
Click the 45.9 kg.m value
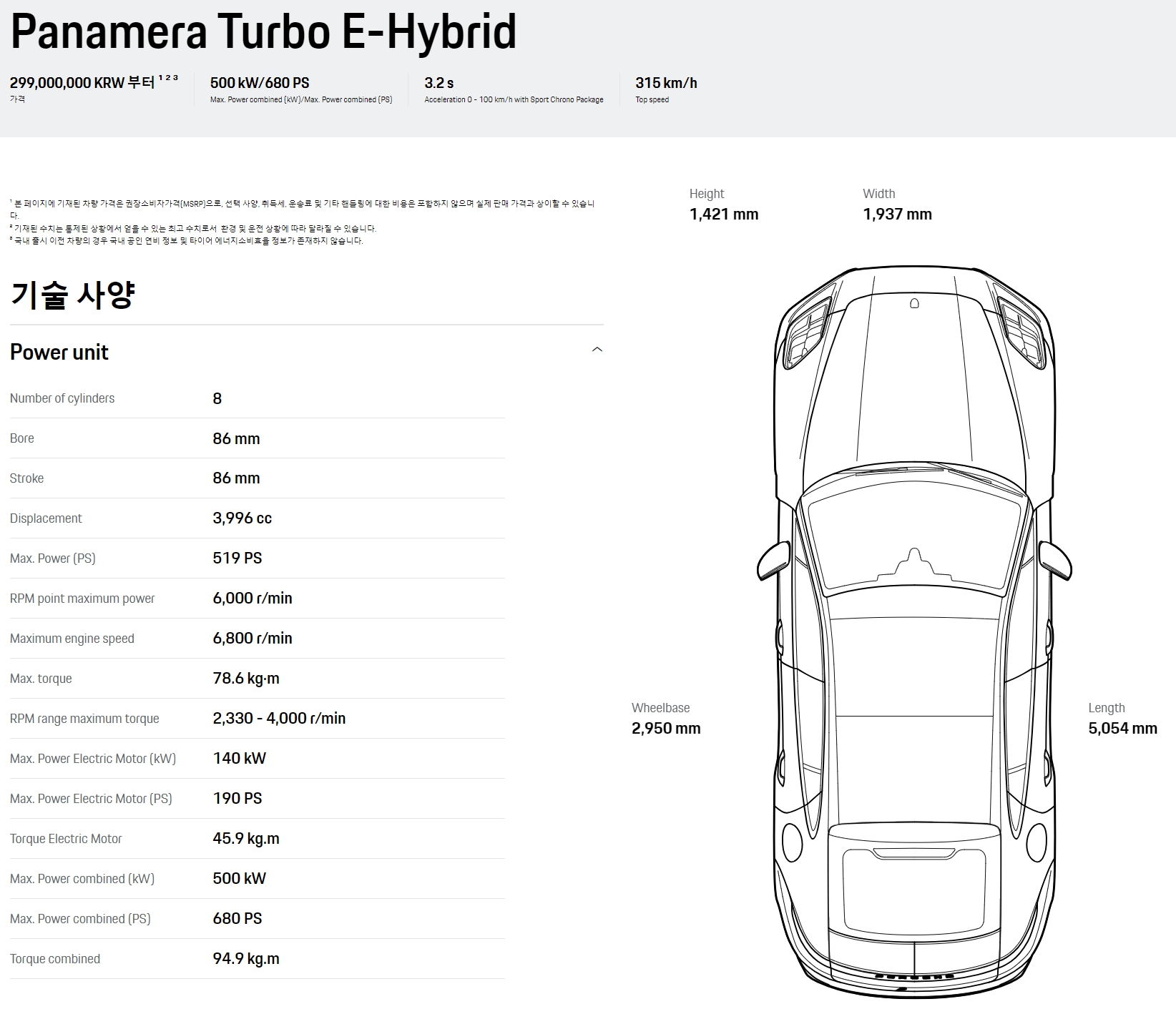[246, 839]
